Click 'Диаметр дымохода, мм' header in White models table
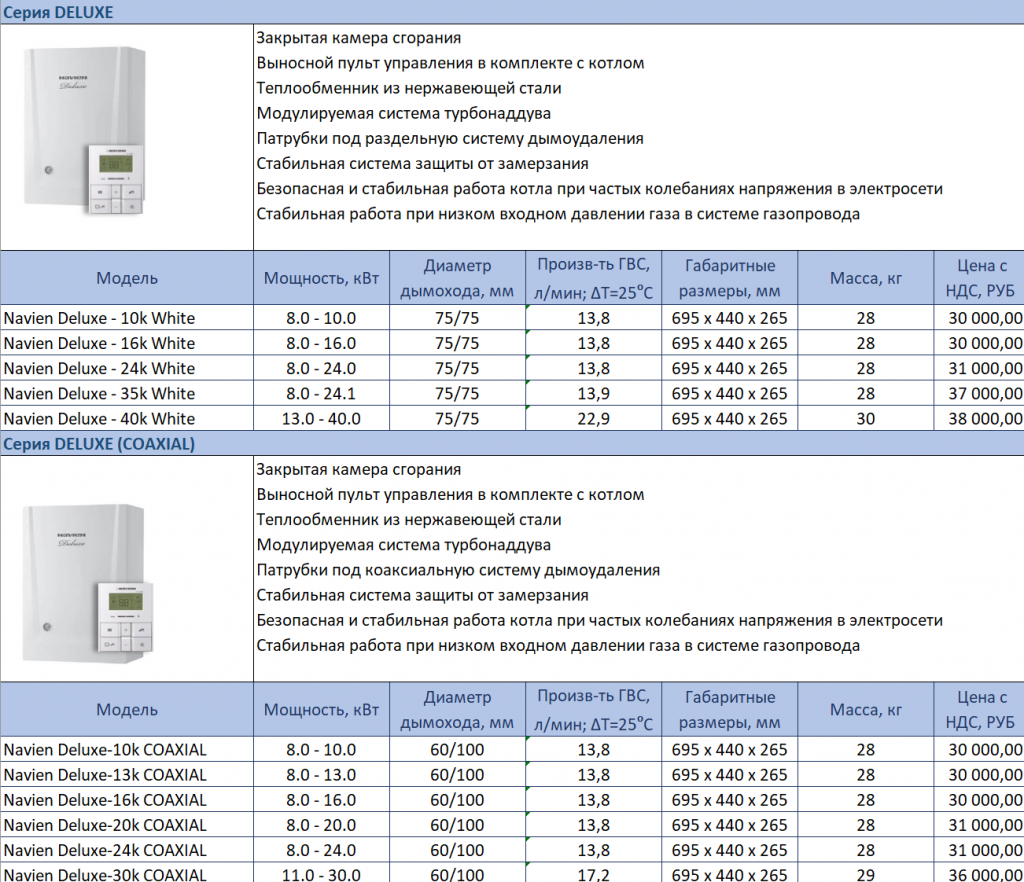The height and width of the screenshot is (882, 1024). [457, 278]
